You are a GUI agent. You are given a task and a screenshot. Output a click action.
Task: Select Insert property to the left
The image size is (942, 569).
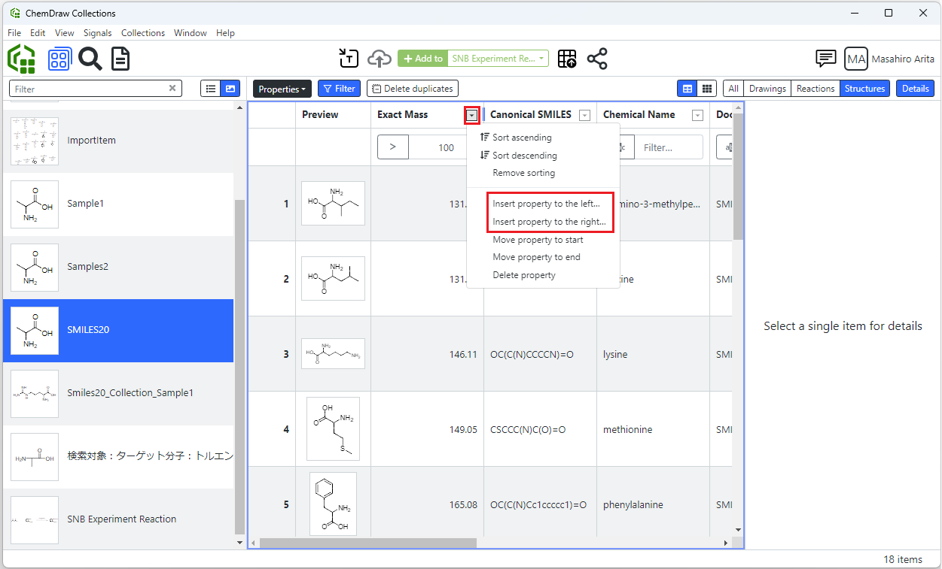coord(545,204)
